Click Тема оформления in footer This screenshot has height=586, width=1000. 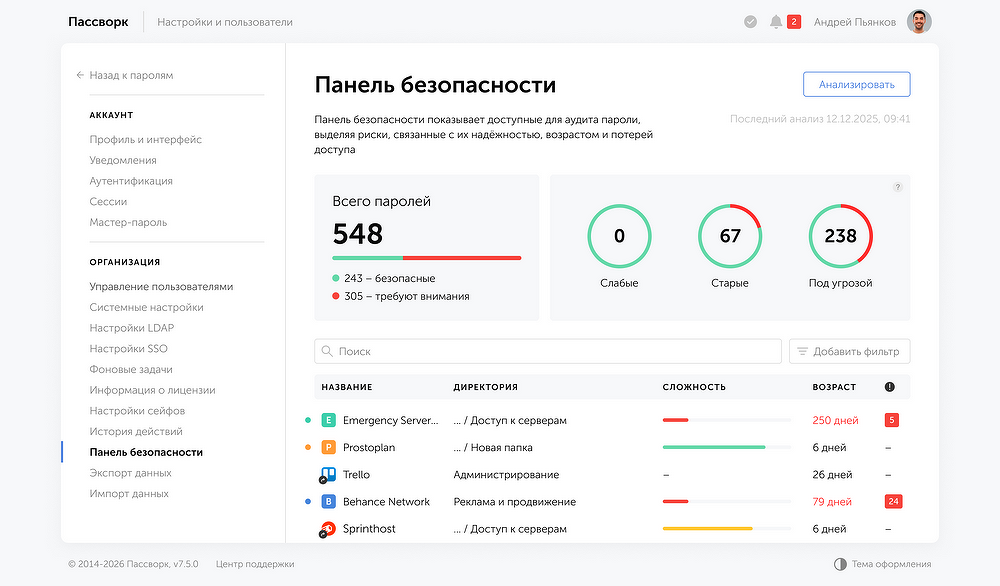coord(892,564)
